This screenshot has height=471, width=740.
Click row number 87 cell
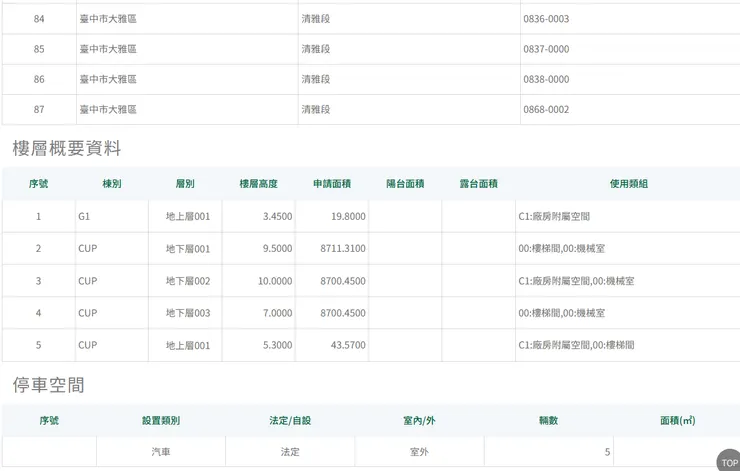39,109
